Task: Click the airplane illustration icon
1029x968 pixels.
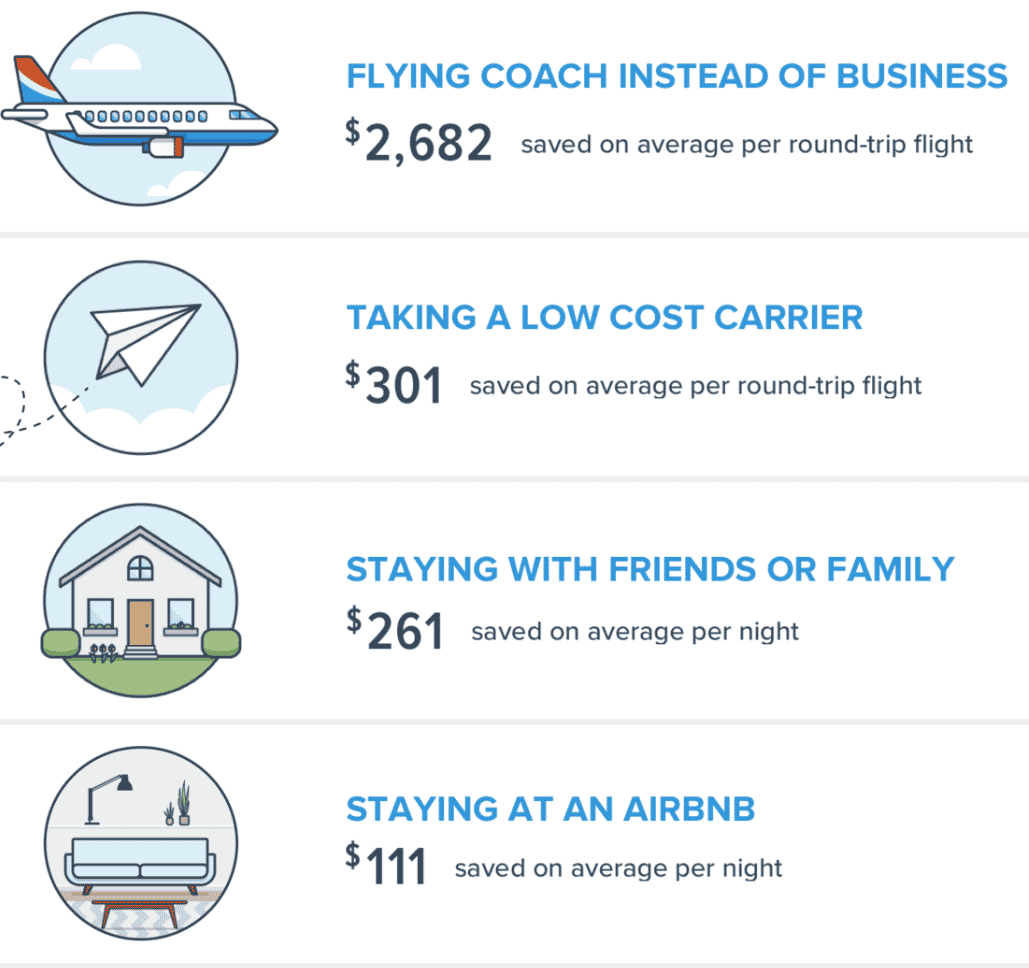Action: (x=140, y=117)
